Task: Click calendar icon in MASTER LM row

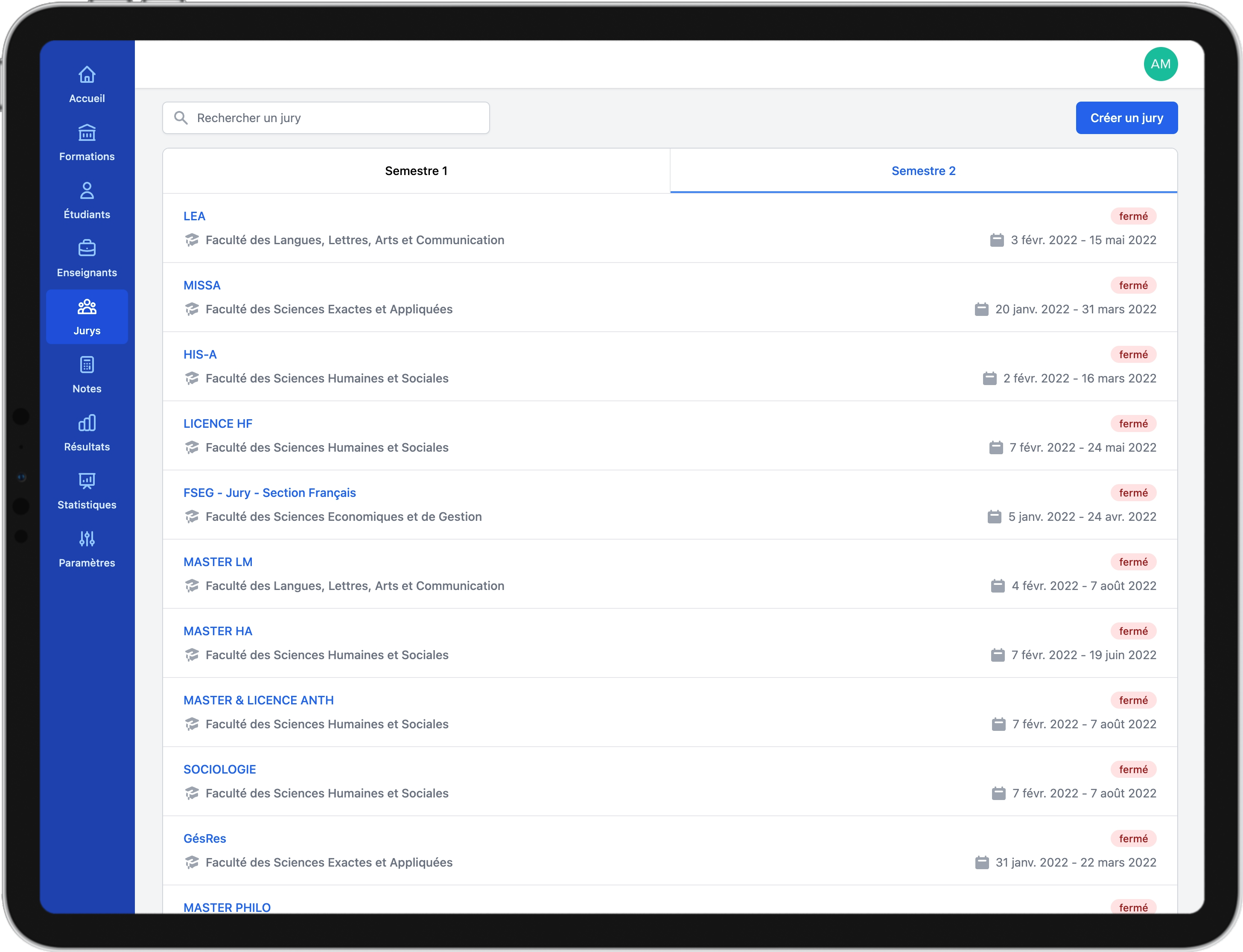Action: [997, 586]
